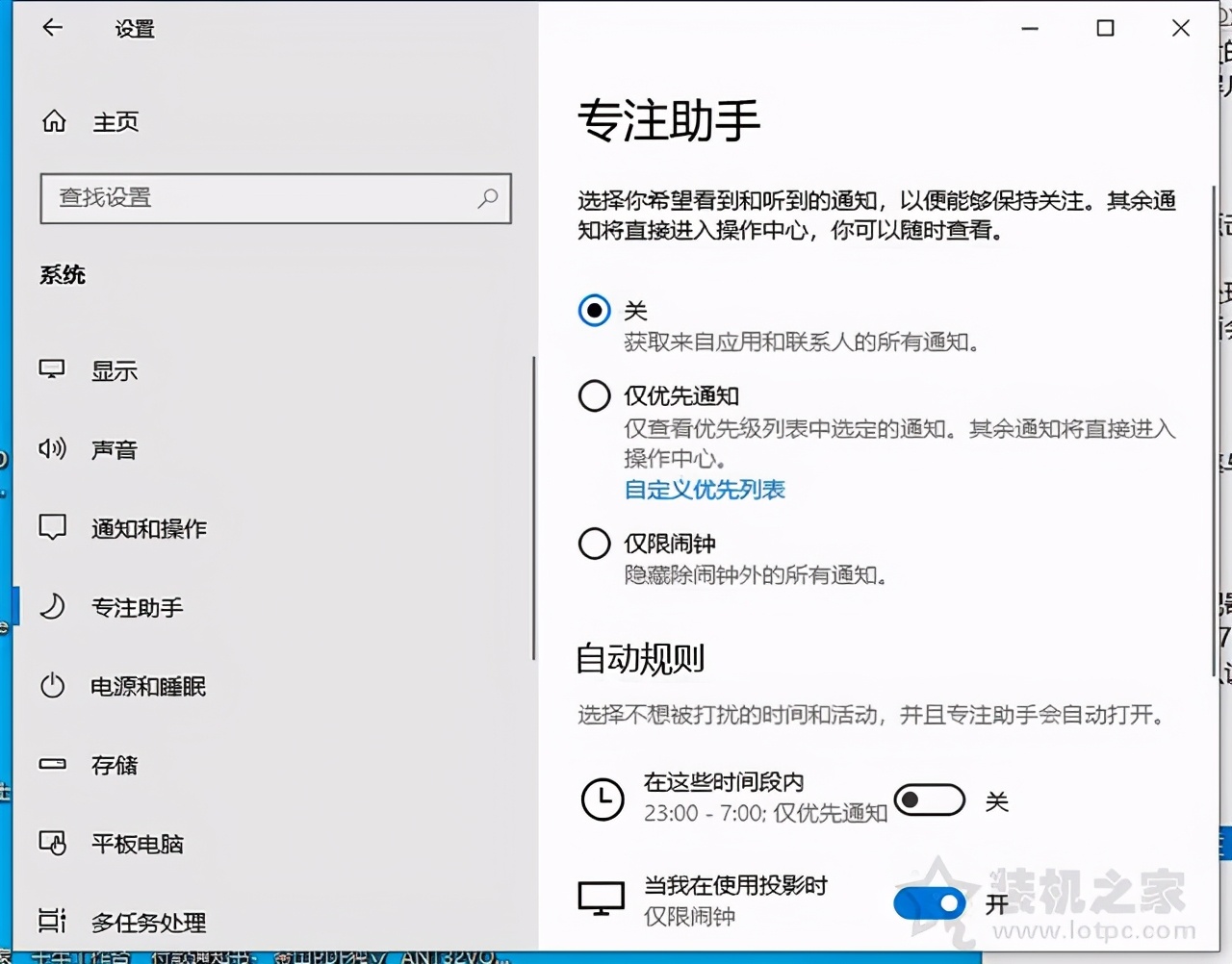This screenshot has width=1232, height=964.
Task: Select the 仅限闹钟 radio button
Action: pyautogui.click(x=594, y=544)
